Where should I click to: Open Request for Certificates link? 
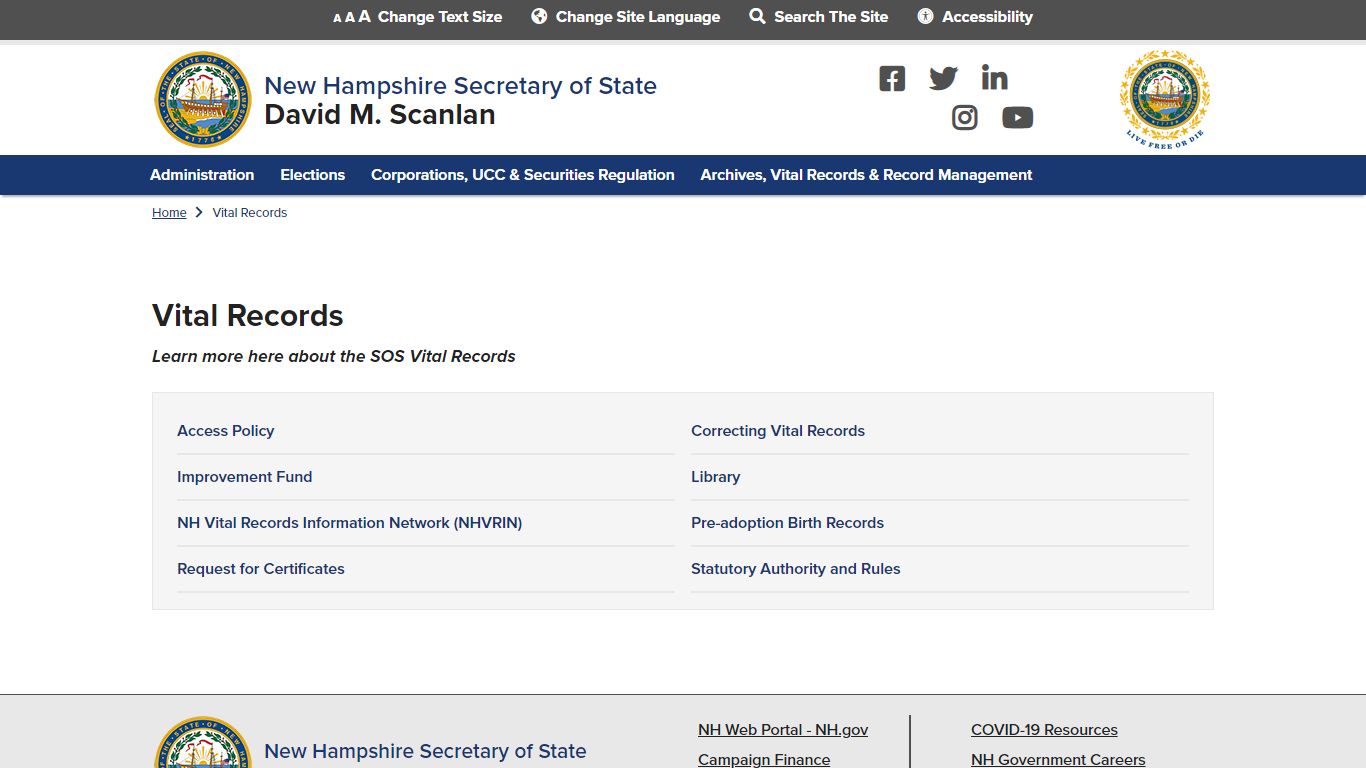[261, 569]
